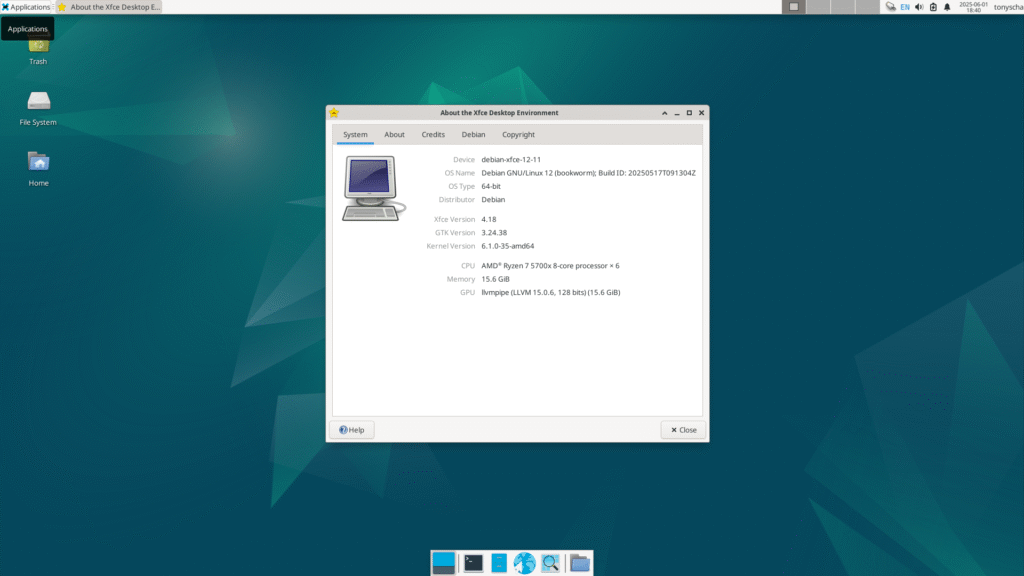The image size is (1024, 576).
Task: Click the computer illustration image
Action: (x=374, y=188)
